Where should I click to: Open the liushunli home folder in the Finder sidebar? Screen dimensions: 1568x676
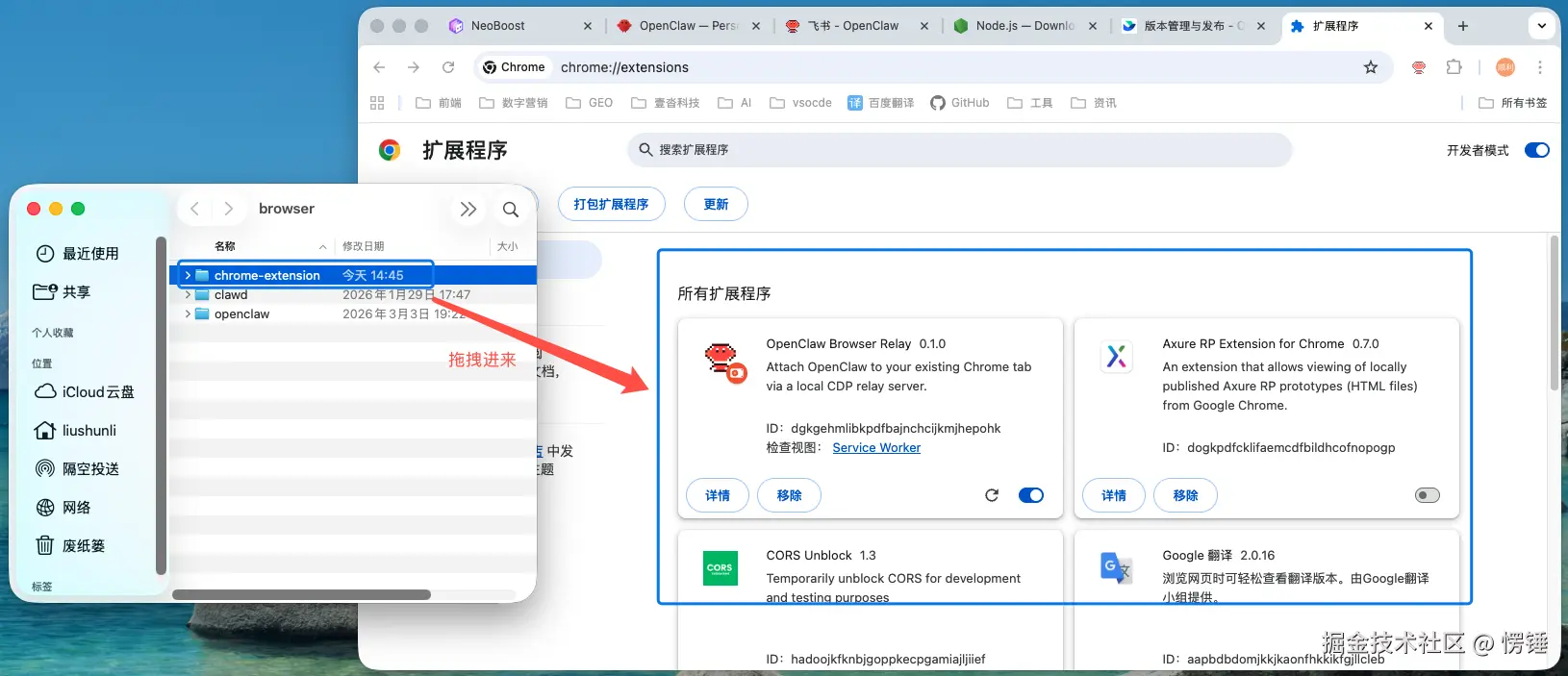pos(75,431)
